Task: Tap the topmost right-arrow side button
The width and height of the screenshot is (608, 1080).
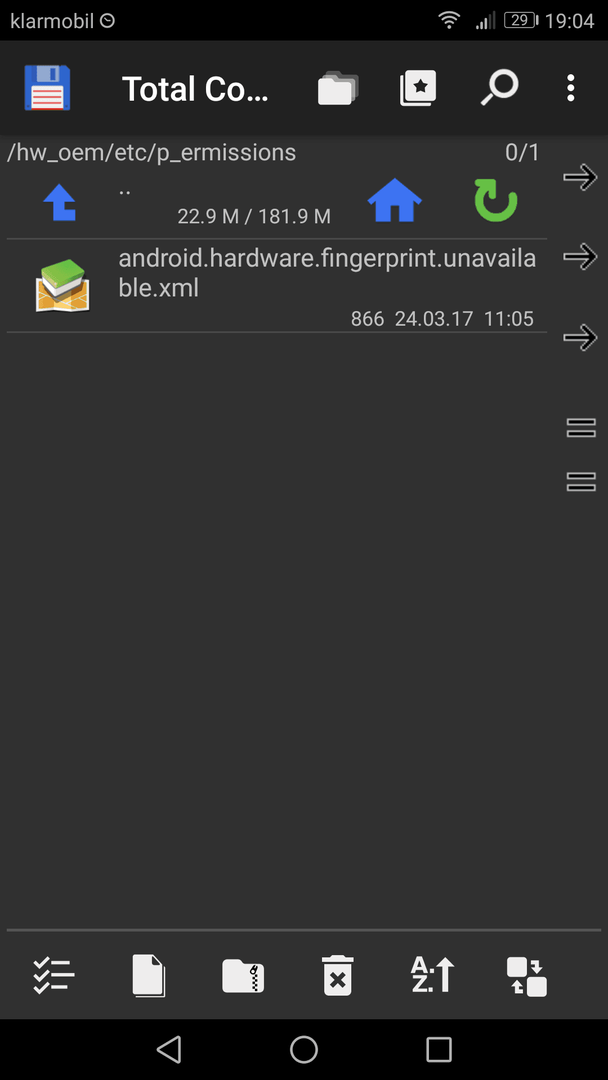Action: pos(580,177)
